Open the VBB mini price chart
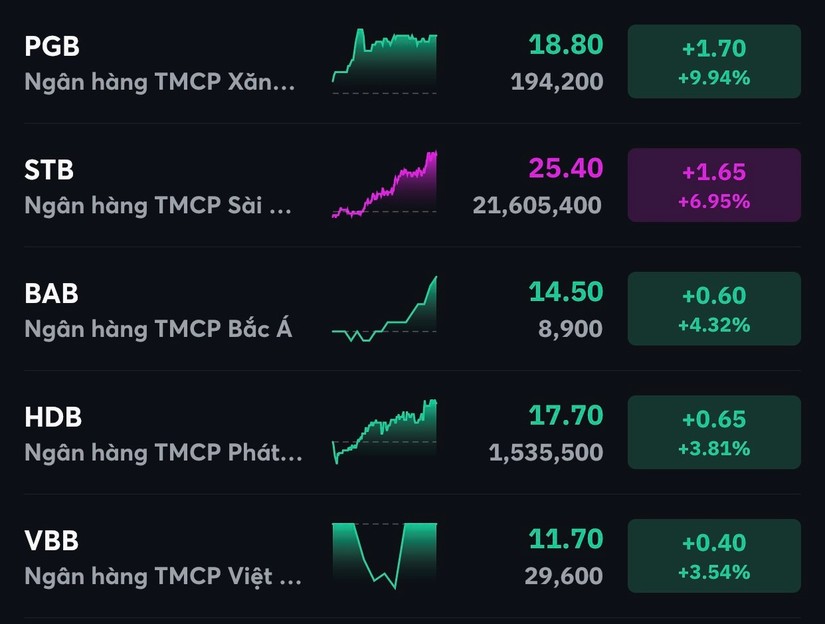Screen dimensions: 825x624 [x=384, y=555]
